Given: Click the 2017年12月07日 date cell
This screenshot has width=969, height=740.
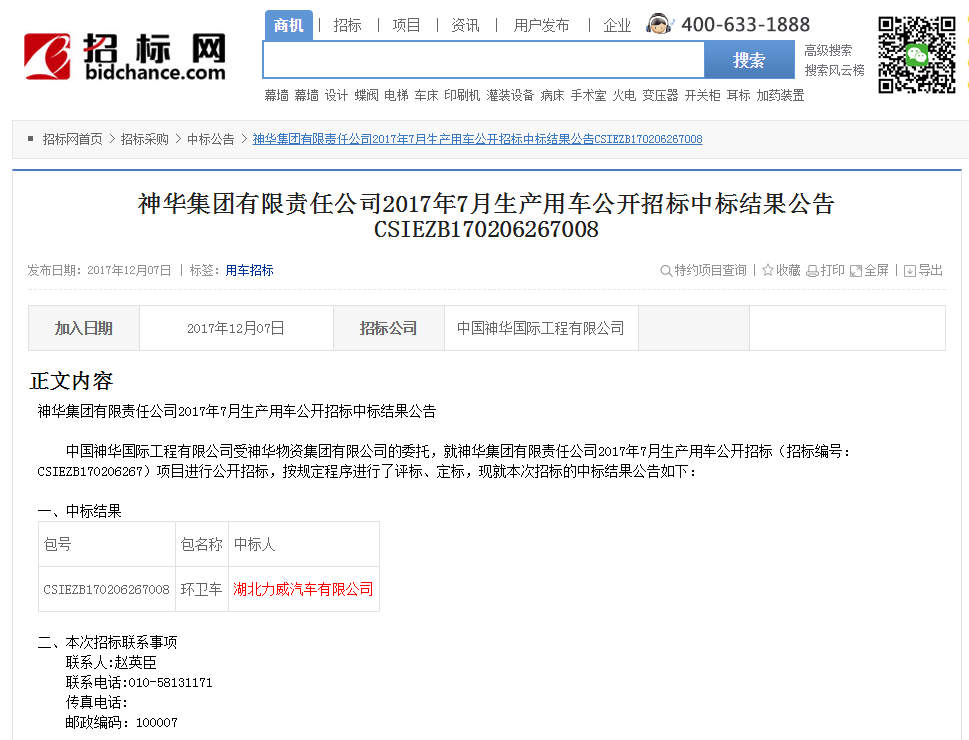Looking at the screenshot, I should pos(235,328).
